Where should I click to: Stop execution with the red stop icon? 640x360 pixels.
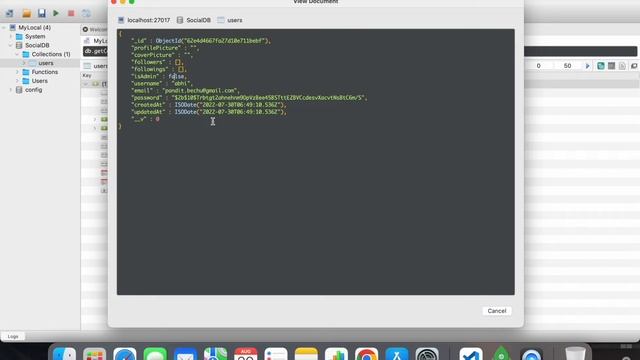[x=71, y=13]
